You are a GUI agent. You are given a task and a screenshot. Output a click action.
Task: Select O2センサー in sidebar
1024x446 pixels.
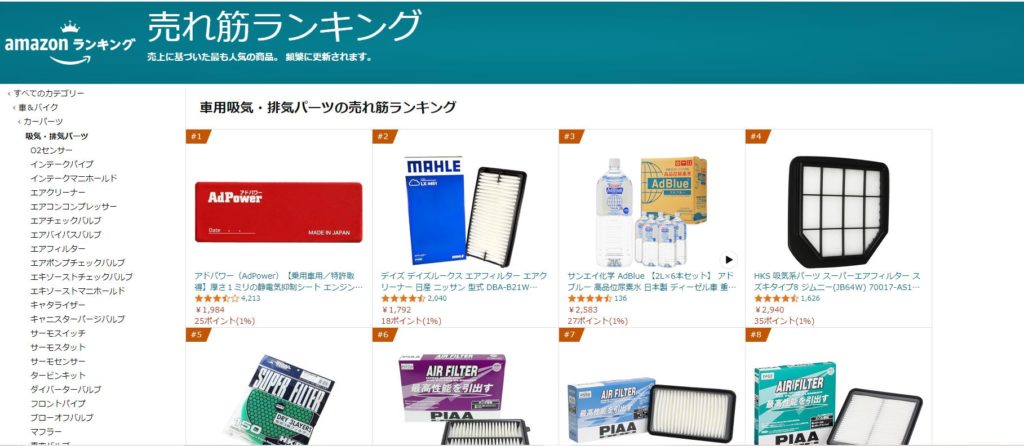(52, 150)
